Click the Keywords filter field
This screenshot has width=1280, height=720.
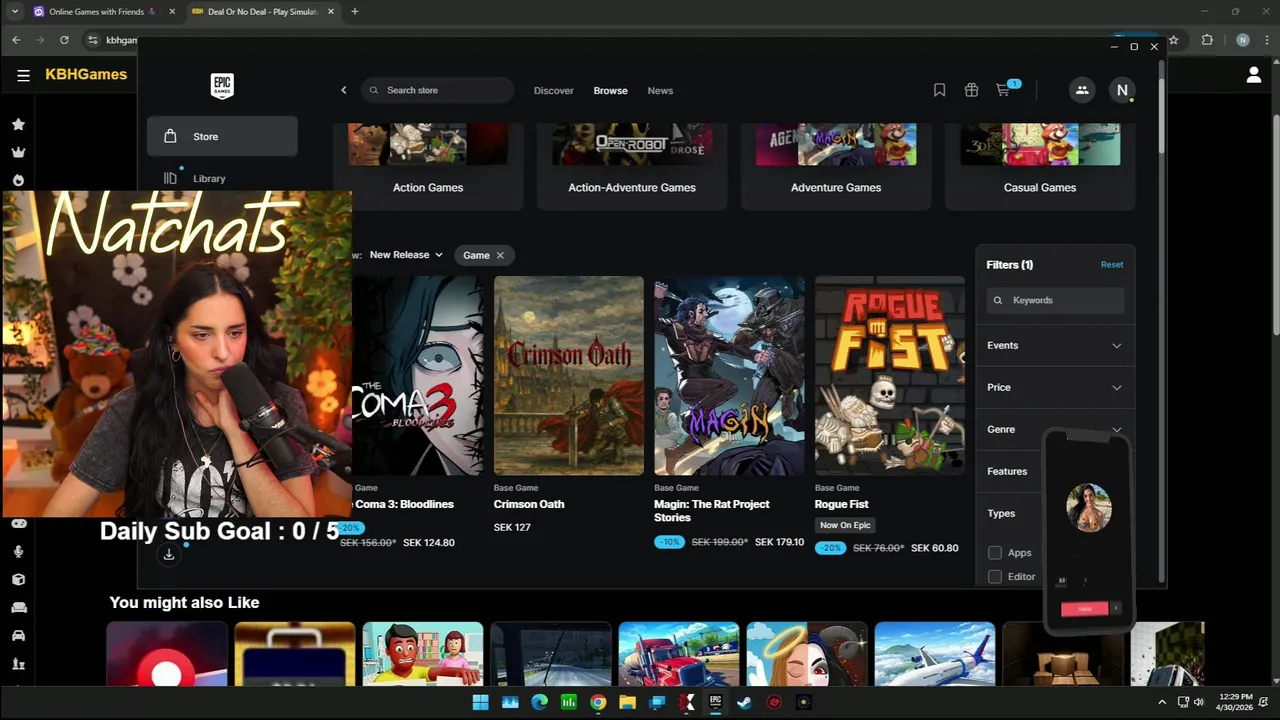pyautogui.click(x=1055, y=300)
